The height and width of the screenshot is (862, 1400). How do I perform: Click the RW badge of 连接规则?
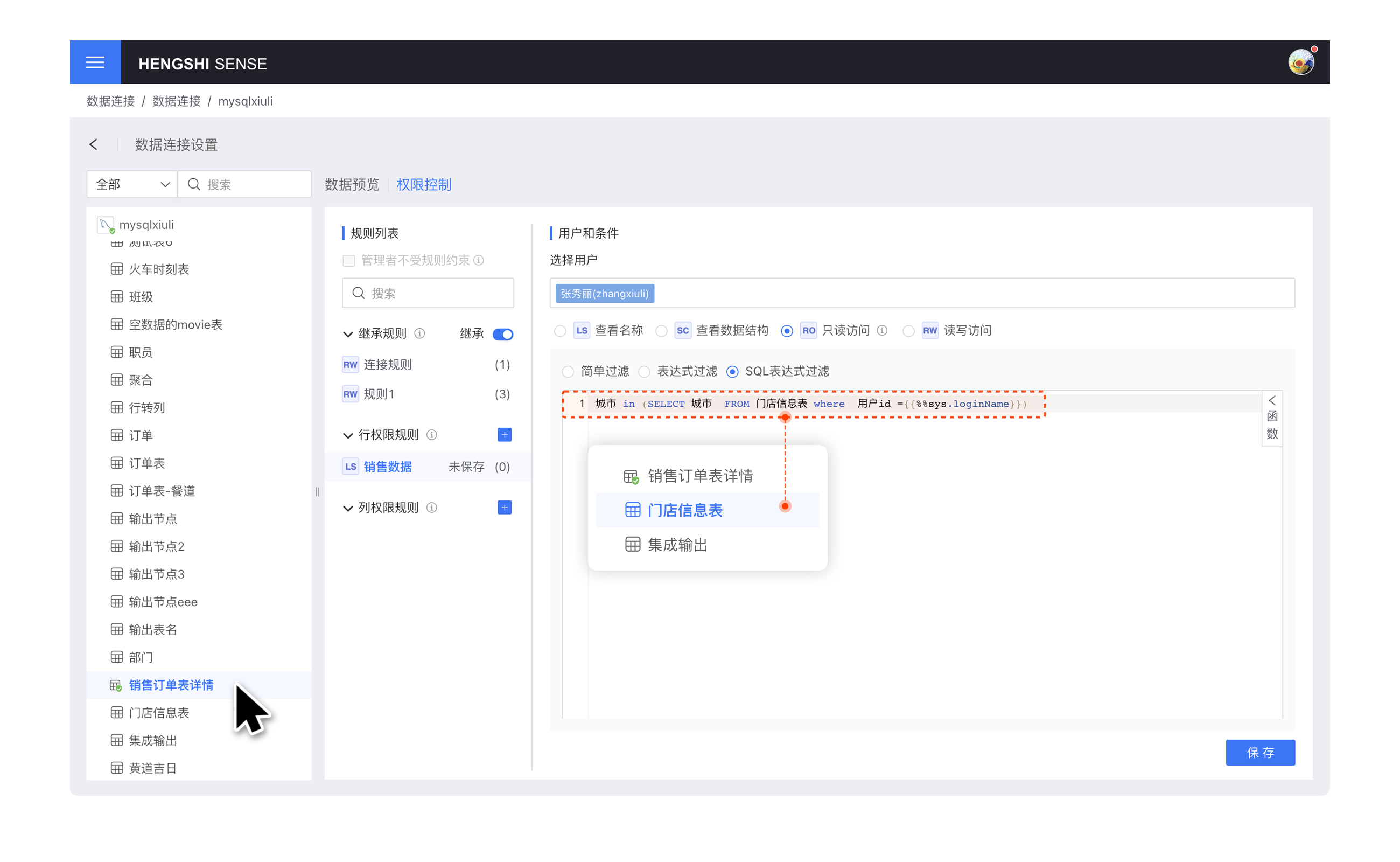pyautogui.click(x=350, y=364)
